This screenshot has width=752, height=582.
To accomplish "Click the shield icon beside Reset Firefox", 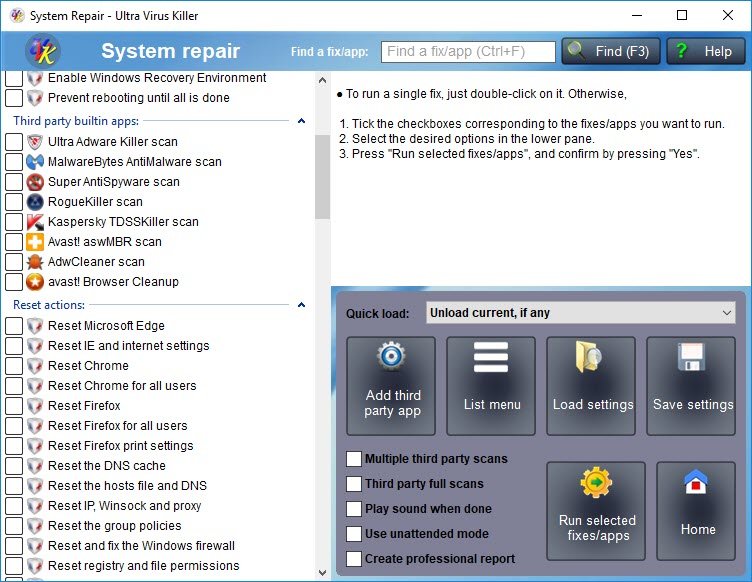I will 35,406.
